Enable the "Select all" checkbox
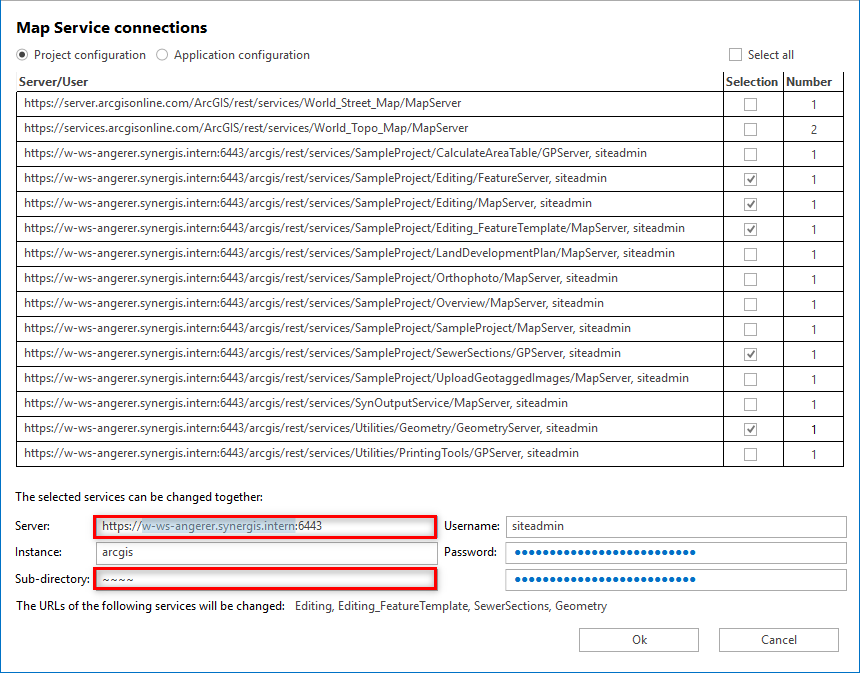 tap(736, 54)
